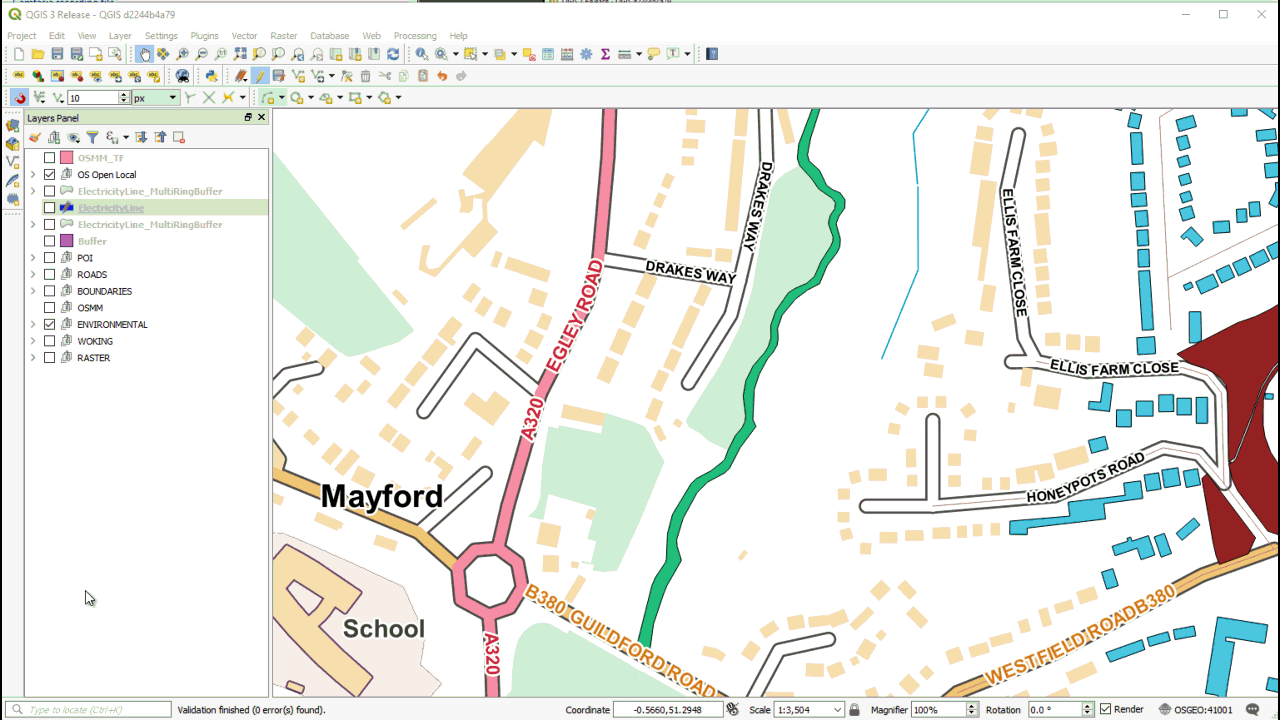This screenshot has width=1280, height=720.
Task: Click the snapping tolerance value field
Action: pyautogui.click(x=93, y=98)
